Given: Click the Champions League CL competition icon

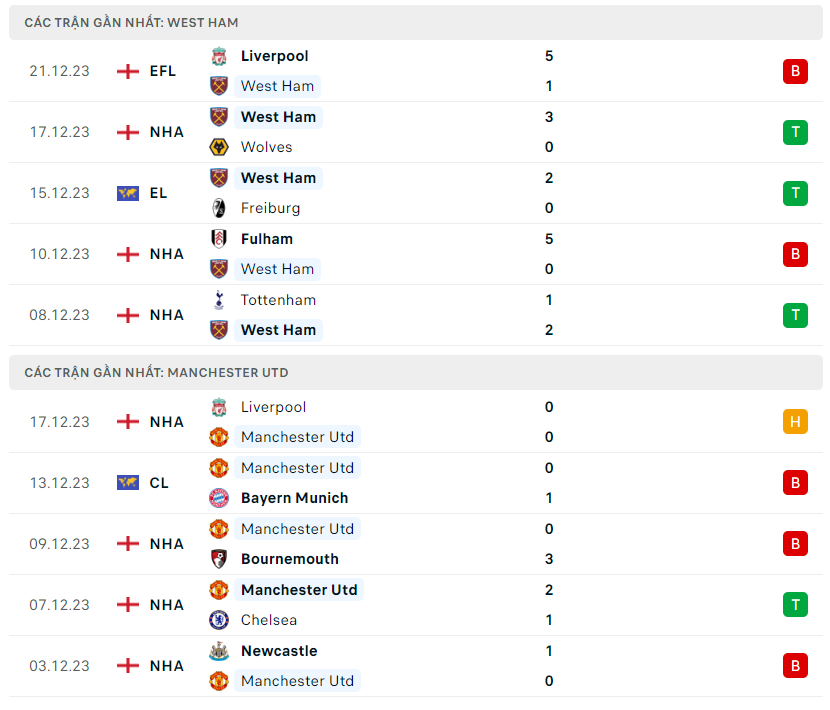Looking at the screenshot, I should [128, 483].
